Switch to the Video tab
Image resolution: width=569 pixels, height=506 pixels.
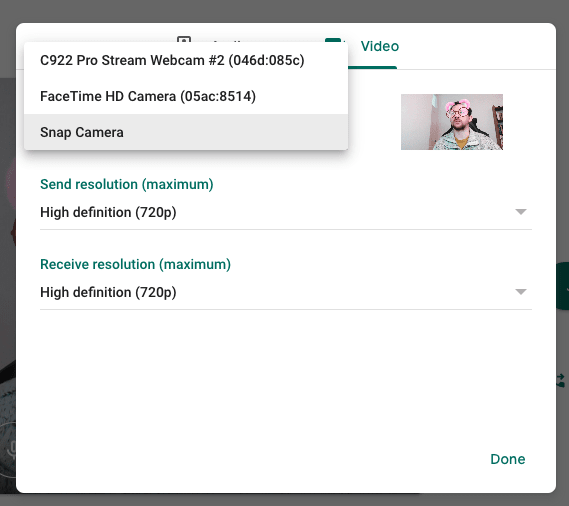point(380,46)
